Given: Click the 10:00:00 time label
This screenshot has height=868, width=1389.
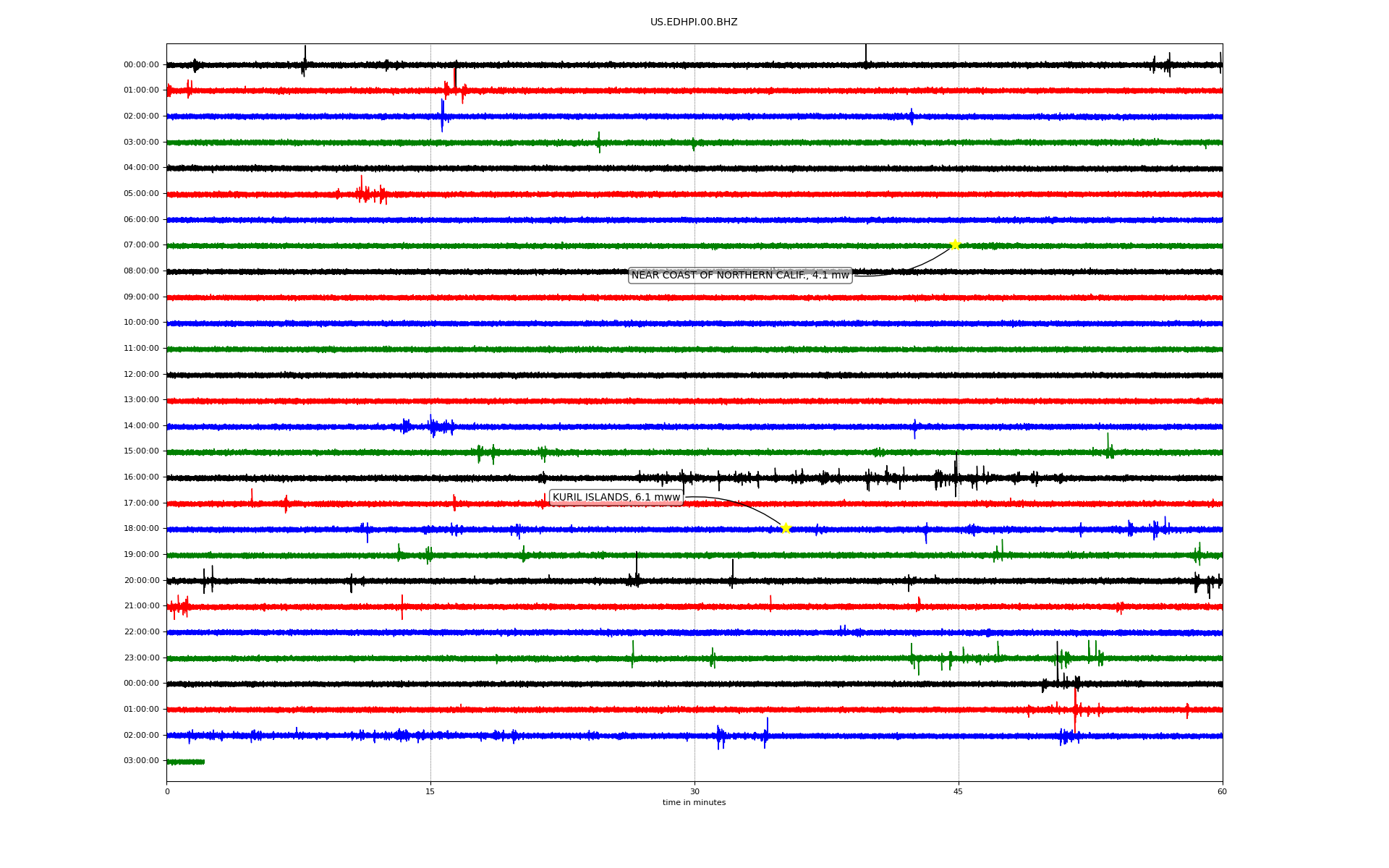Looking at the screenshot, I should pos(141,323).
